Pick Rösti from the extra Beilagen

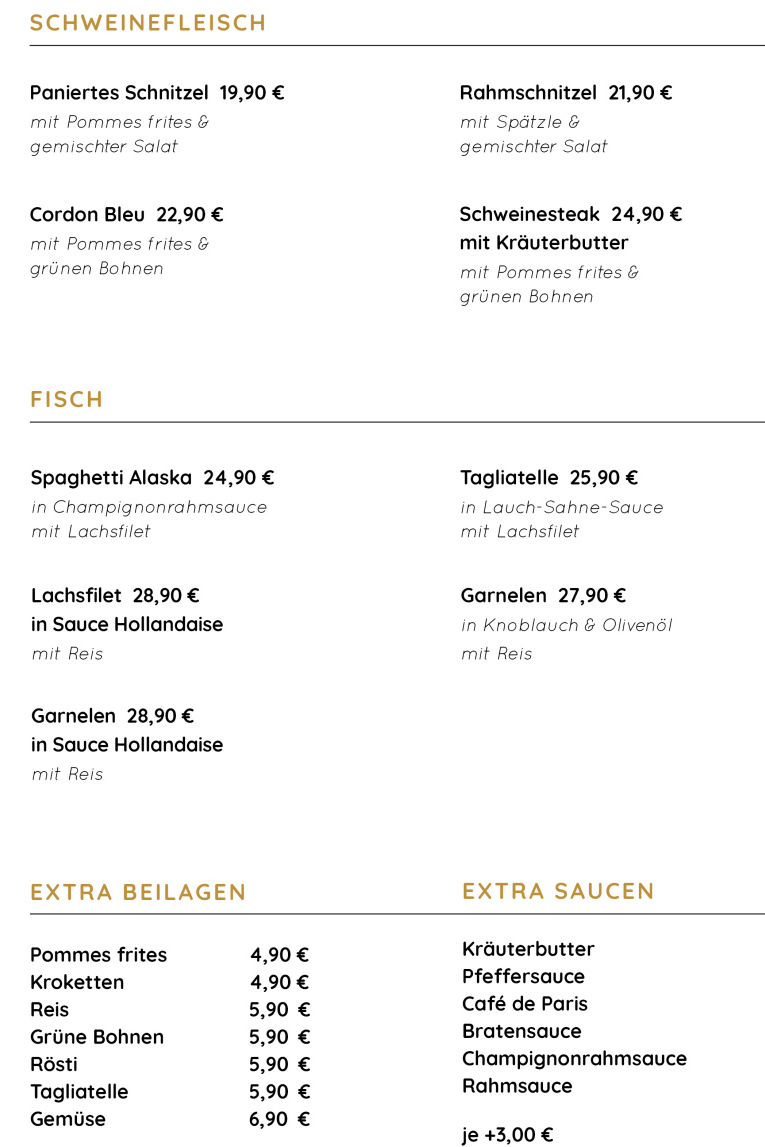tap(54, 1064)
